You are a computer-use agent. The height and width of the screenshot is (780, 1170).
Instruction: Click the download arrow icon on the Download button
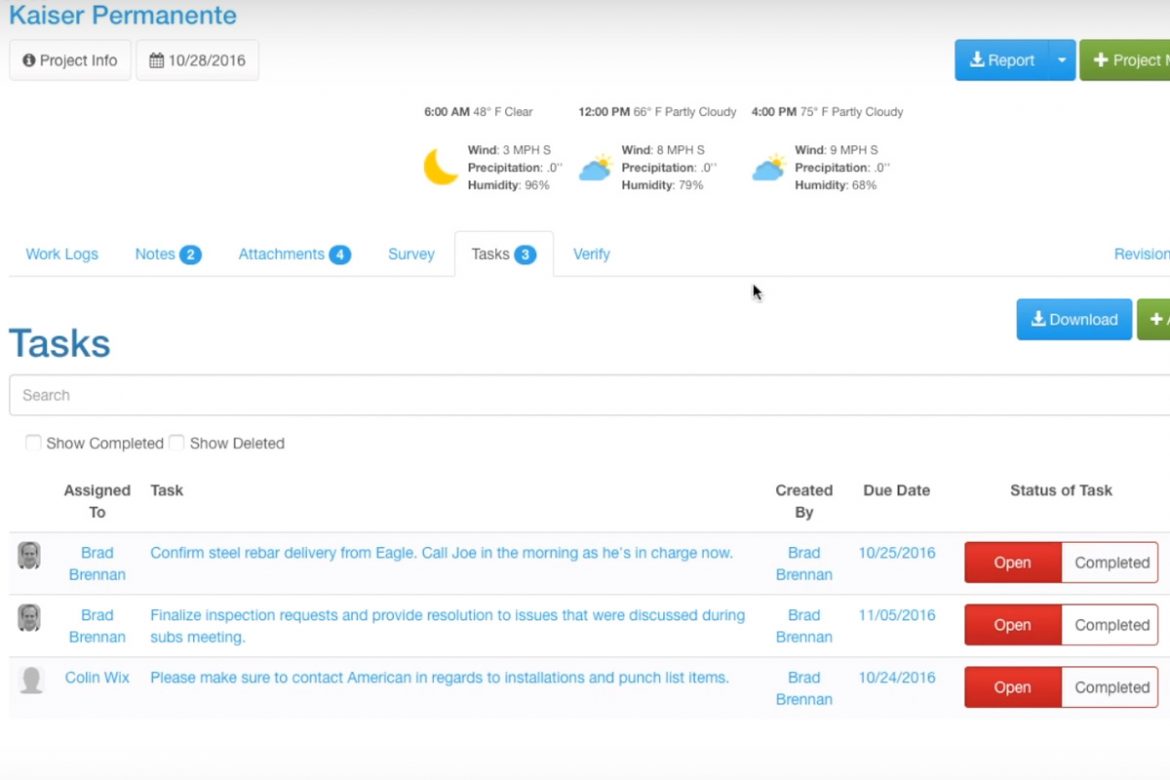(x=1042, y=319)
